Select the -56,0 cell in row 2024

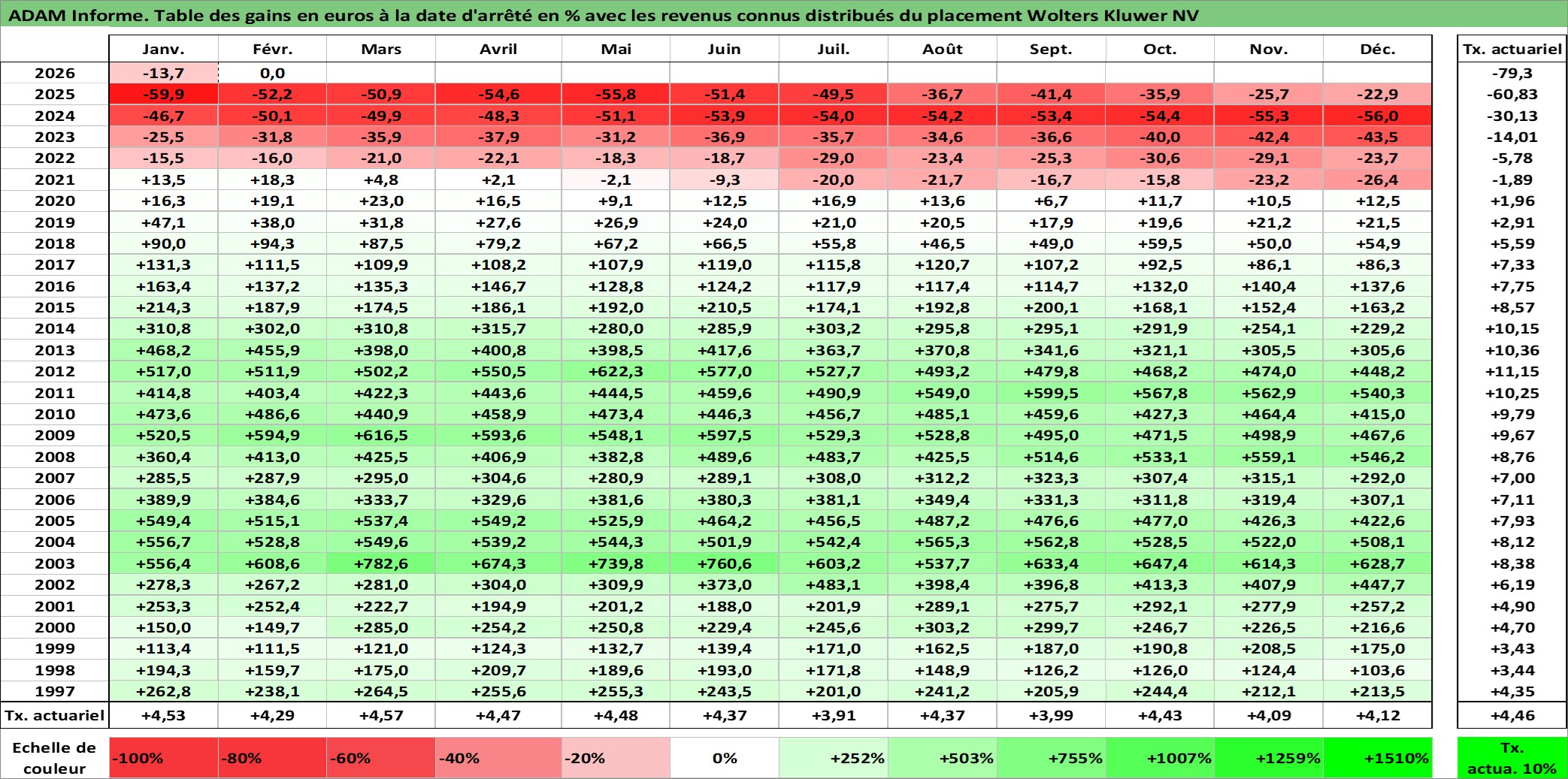[1378, 116]
